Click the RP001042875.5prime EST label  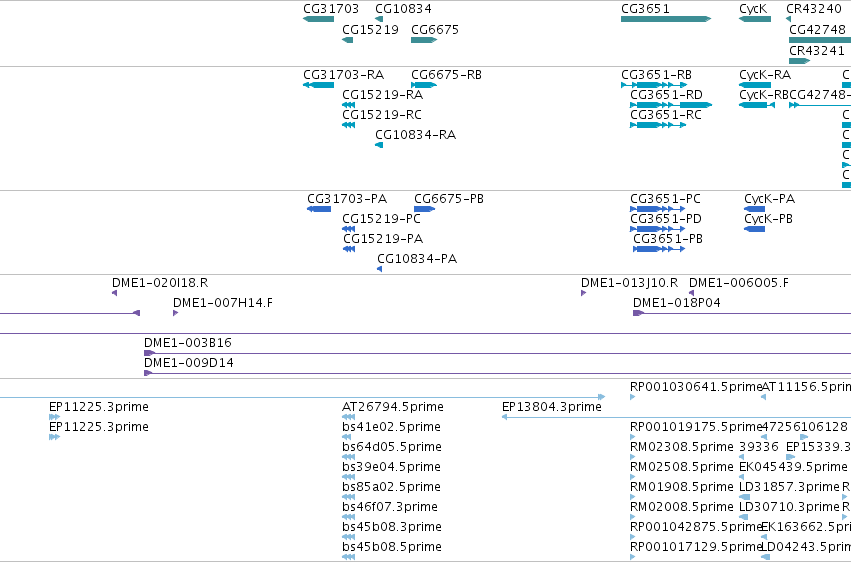coord(696,527)
